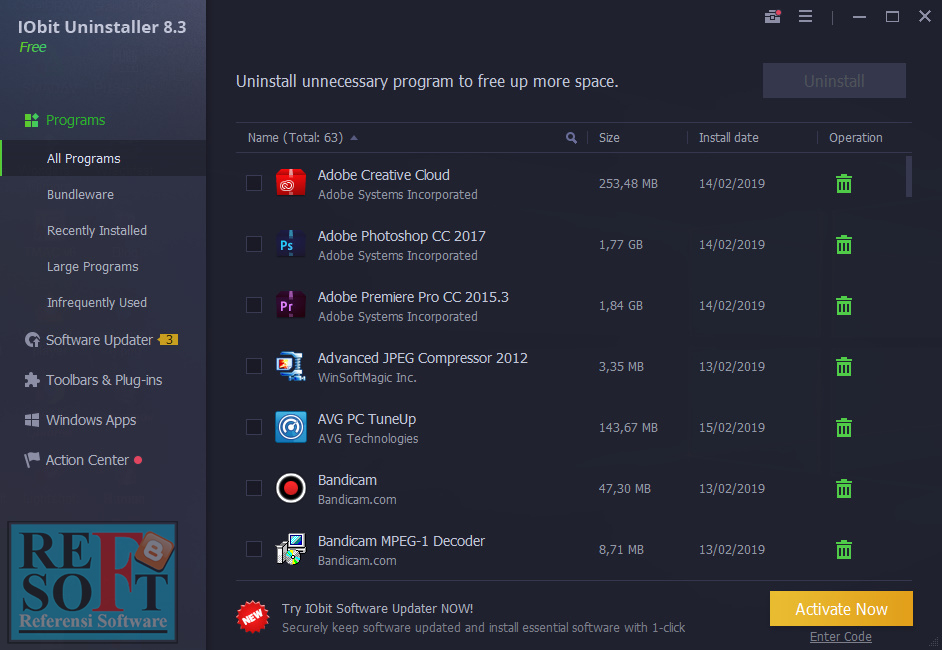The image size is (942, 650).
Task: Click the Bandicam MPEG-1 Decoder name
Action: pyautogui.click(x=401, y=541)
